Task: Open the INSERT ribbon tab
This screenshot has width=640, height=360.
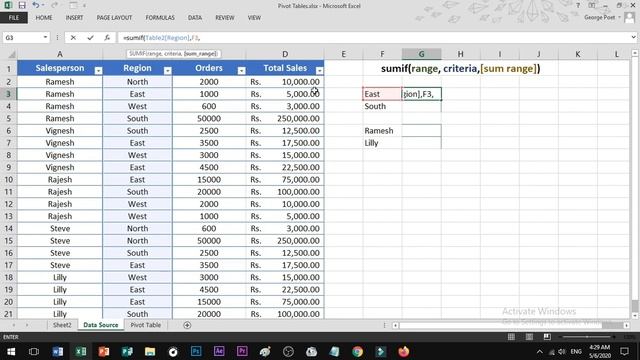Action: click(74, 18)
